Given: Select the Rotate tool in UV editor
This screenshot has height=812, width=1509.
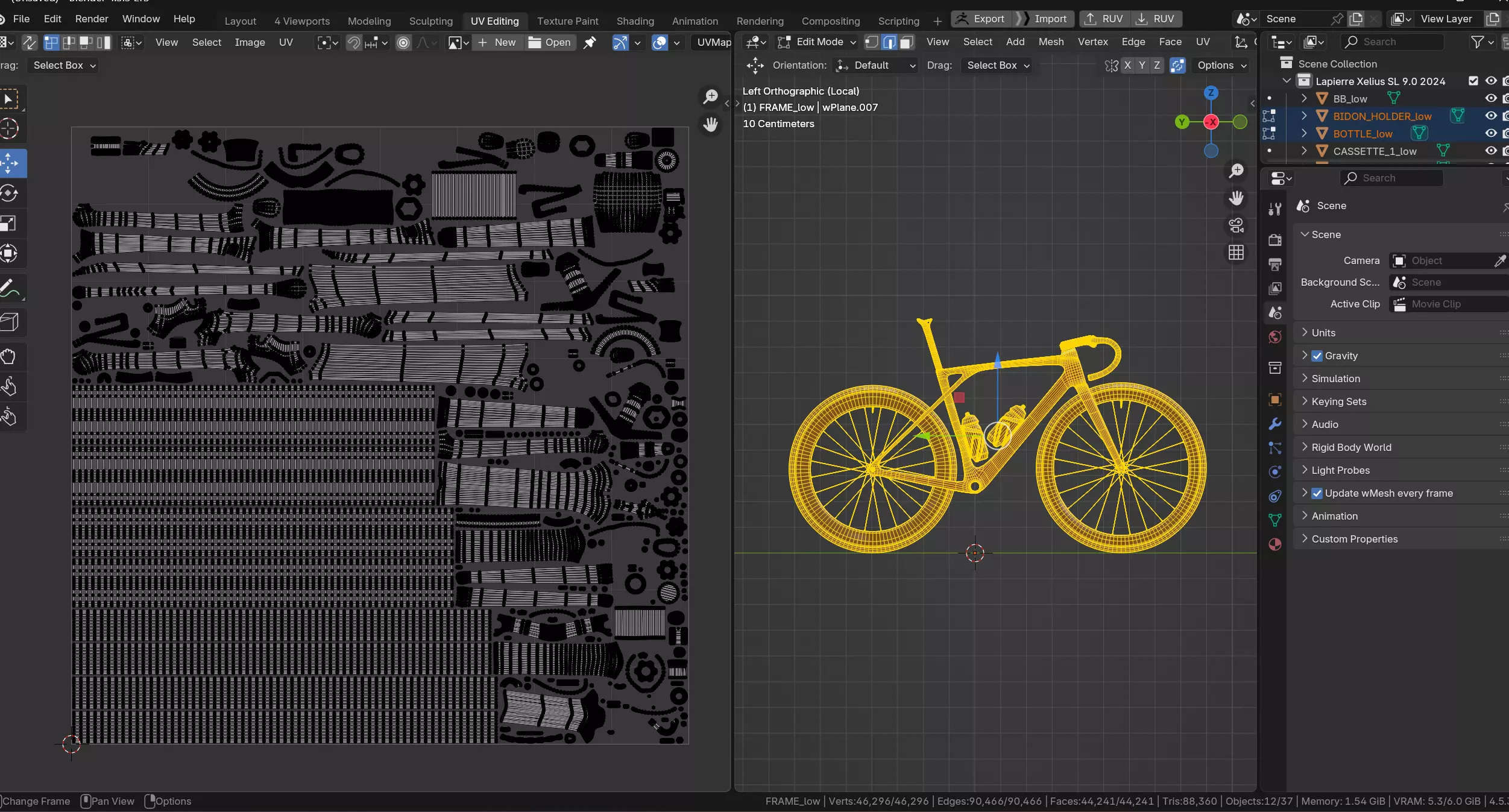Looking at the screenshot, I should point(8,194).
